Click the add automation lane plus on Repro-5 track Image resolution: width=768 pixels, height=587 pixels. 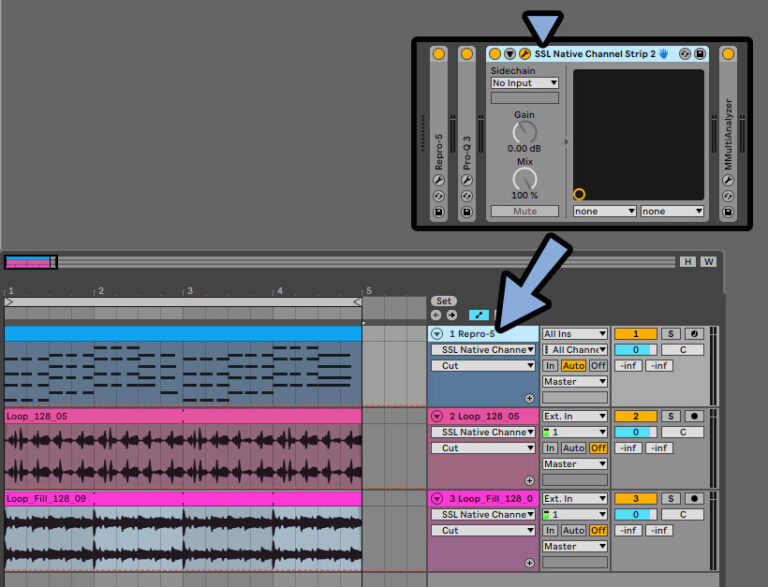coord(529,398)
